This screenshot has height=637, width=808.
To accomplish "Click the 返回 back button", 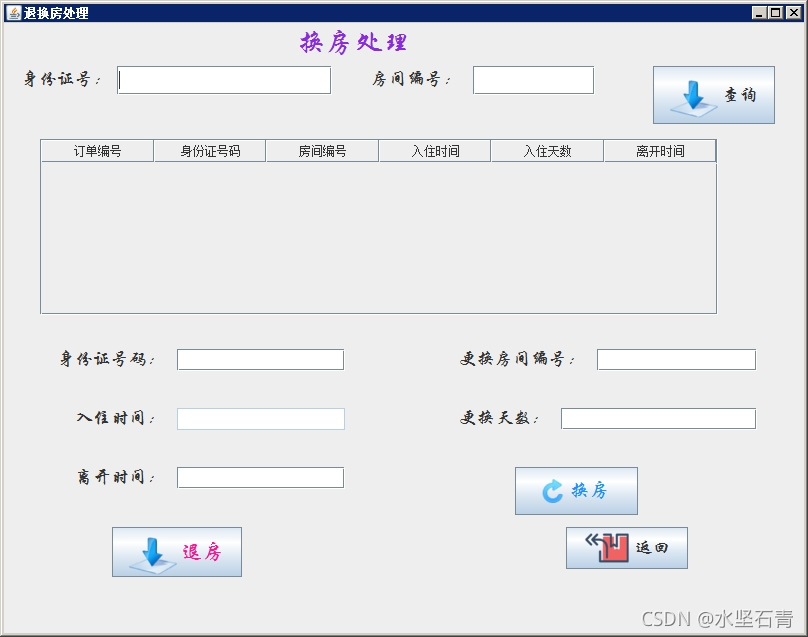I will 627,548.
